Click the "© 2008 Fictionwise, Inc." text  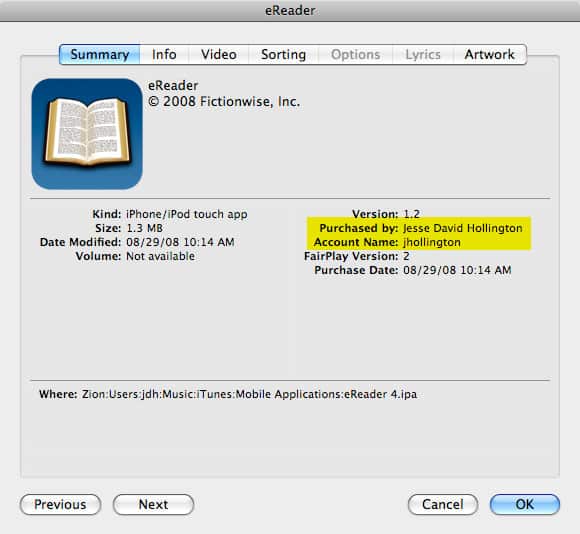(224, 102)
